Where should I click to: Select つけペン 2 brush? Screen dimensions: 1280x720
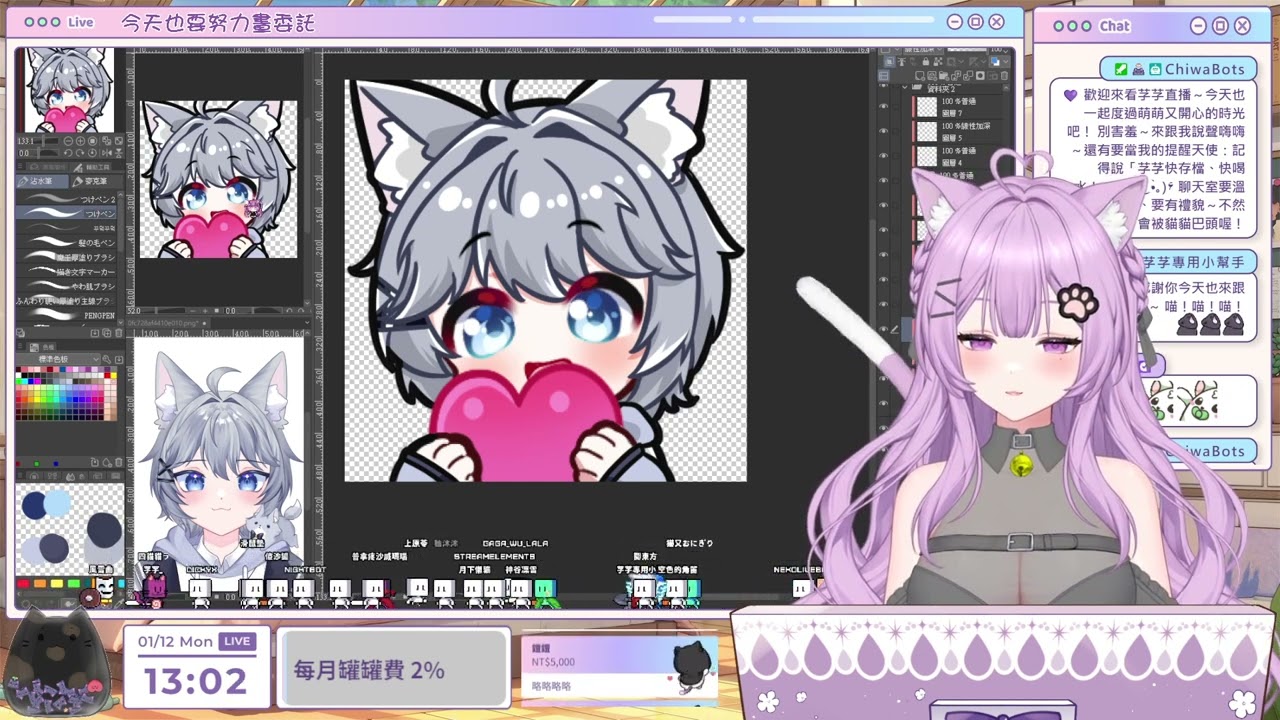tap(66, 200)
